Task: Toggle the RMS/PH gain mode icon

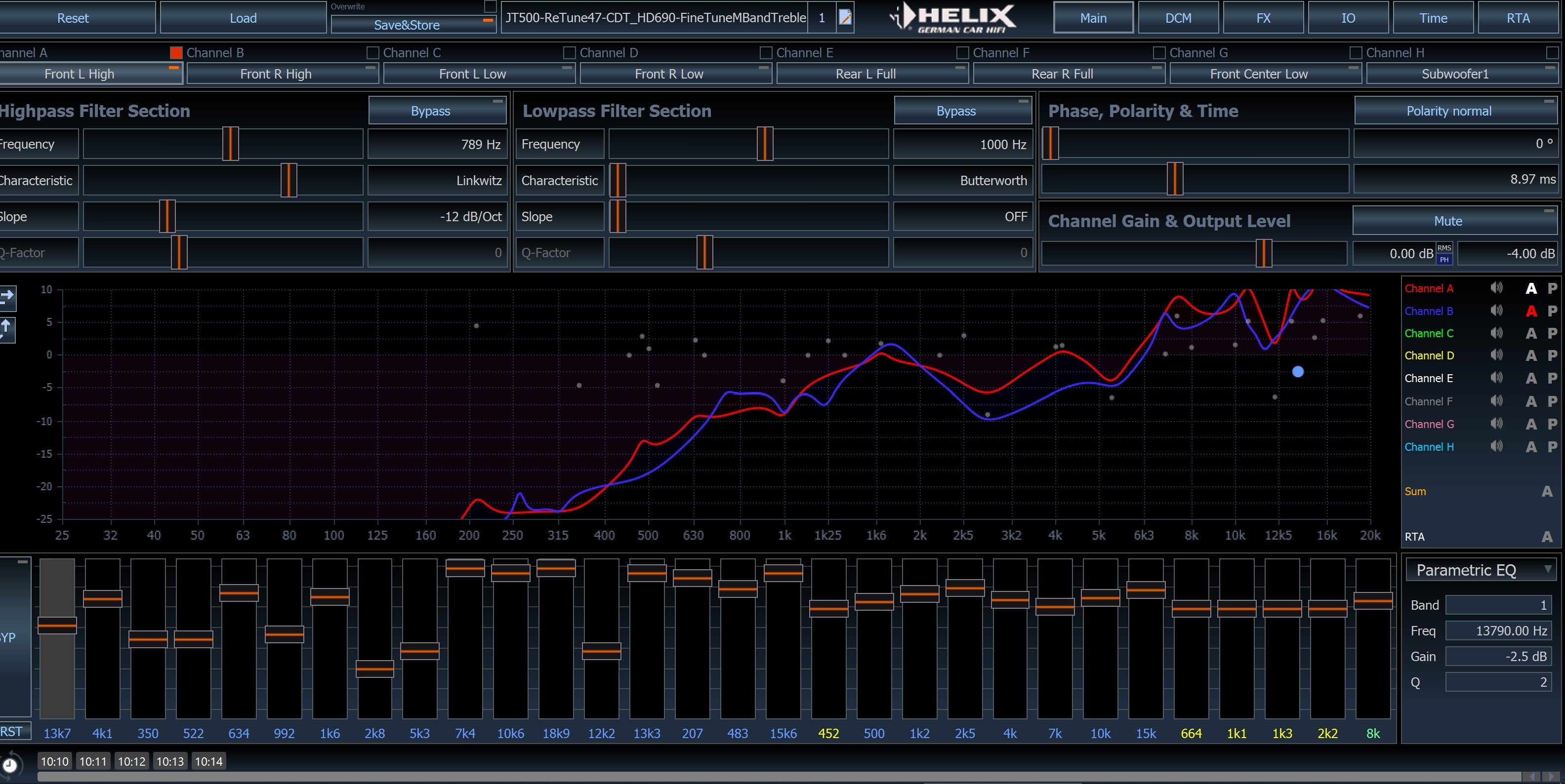Action: click(x=1444, y=254)
